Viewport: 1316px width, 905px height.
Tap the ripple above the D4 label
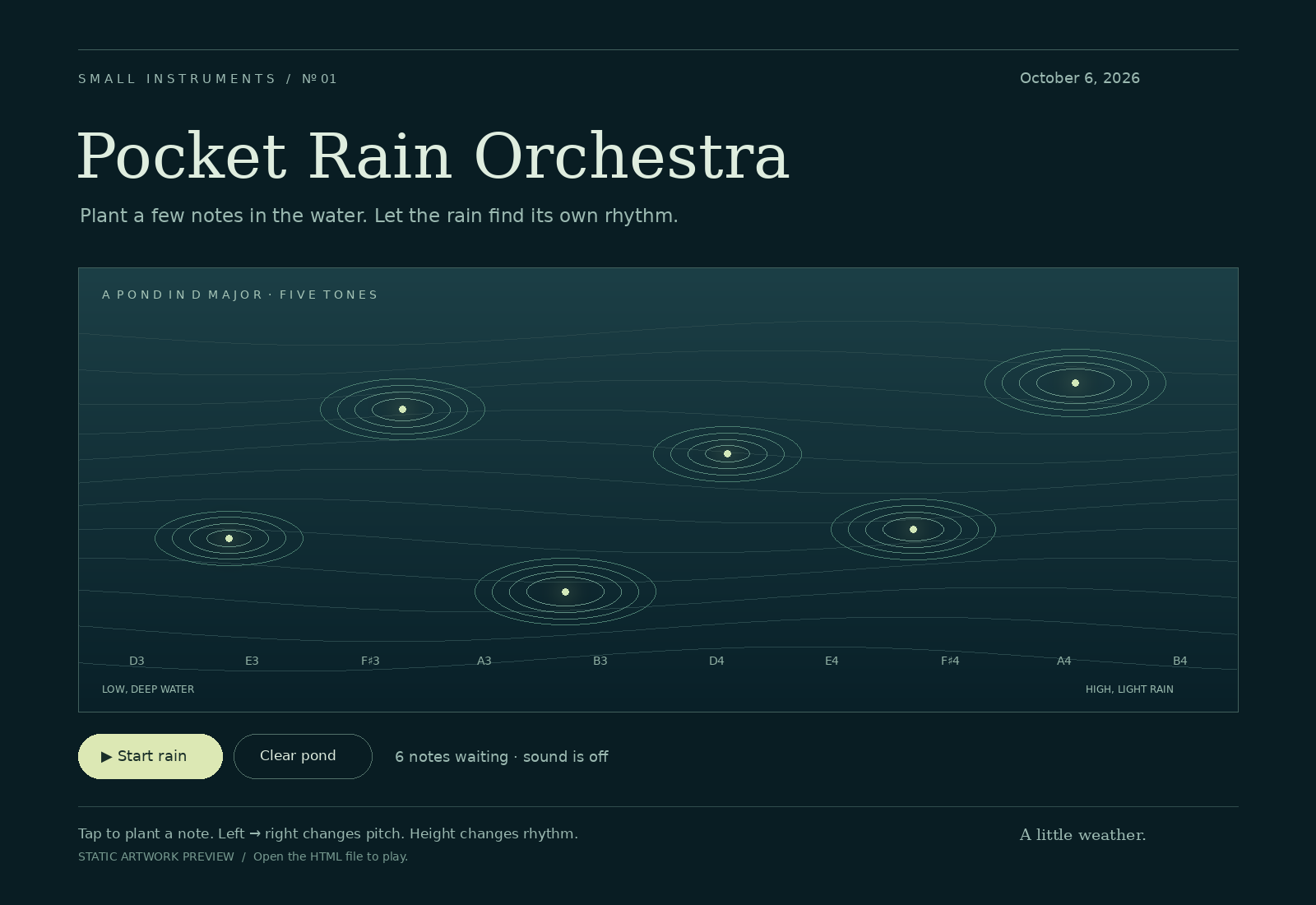[x=727, y=453]
